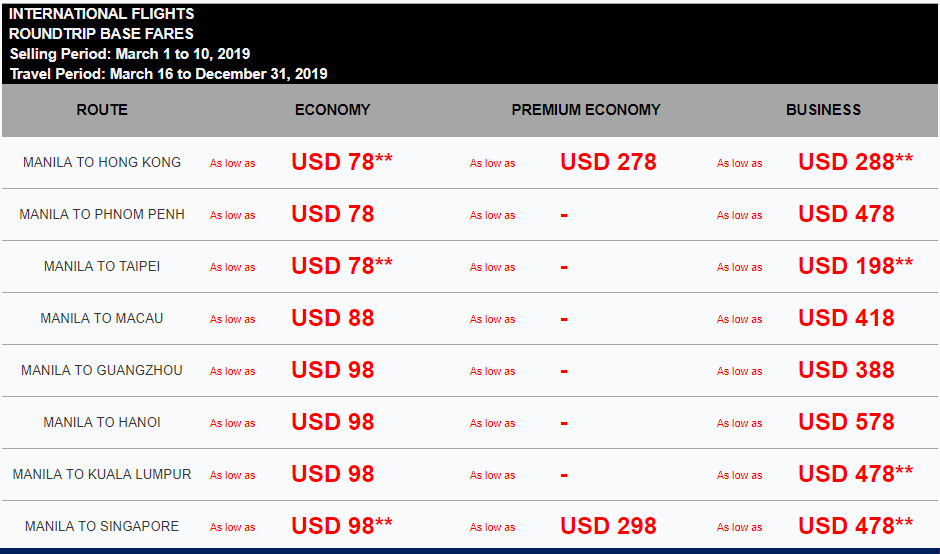
Task: Select the MANILA TO MACAU route
Action: (x=102, y=318)
